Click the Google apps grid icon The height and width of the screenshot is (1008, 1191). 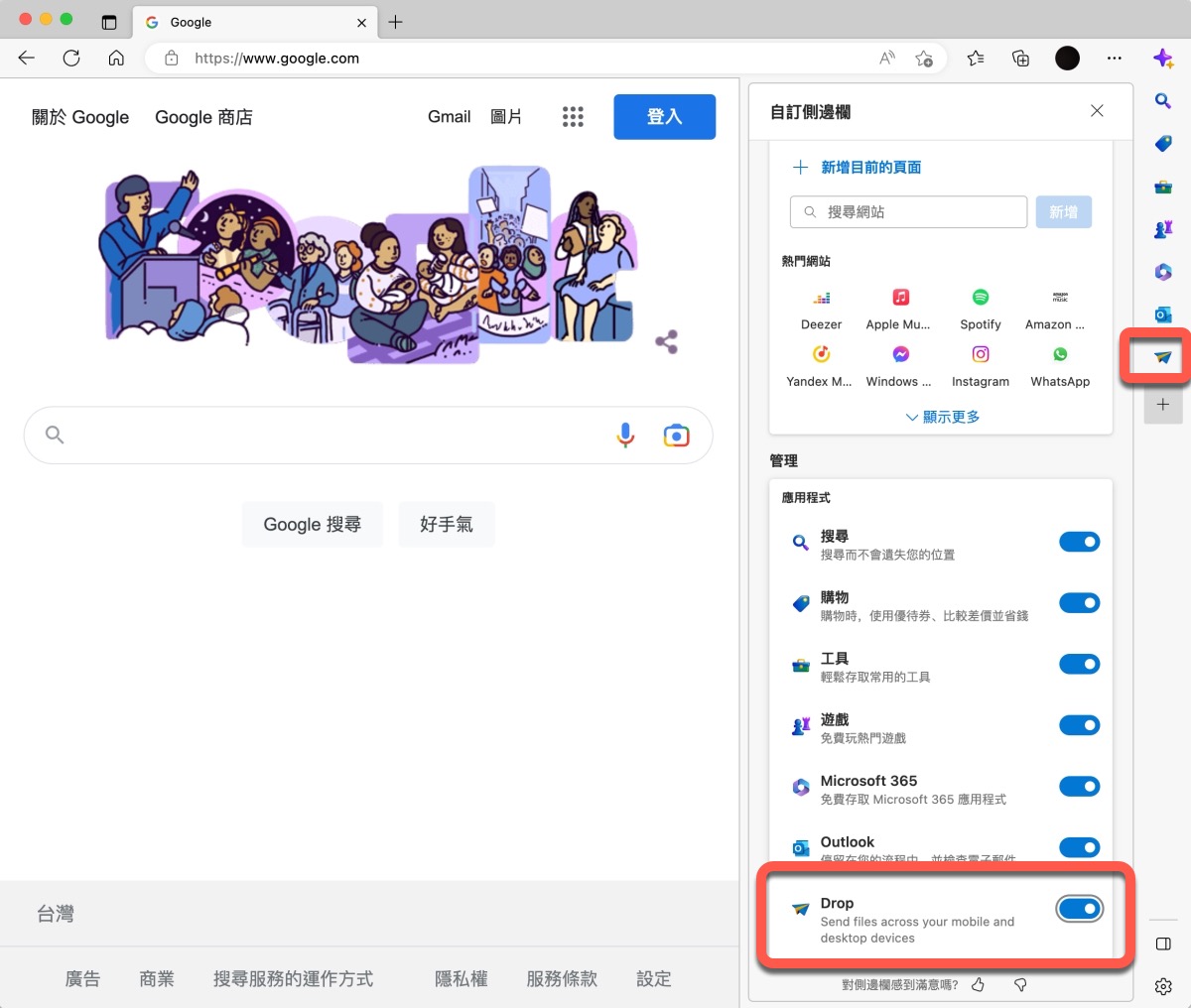573,117
